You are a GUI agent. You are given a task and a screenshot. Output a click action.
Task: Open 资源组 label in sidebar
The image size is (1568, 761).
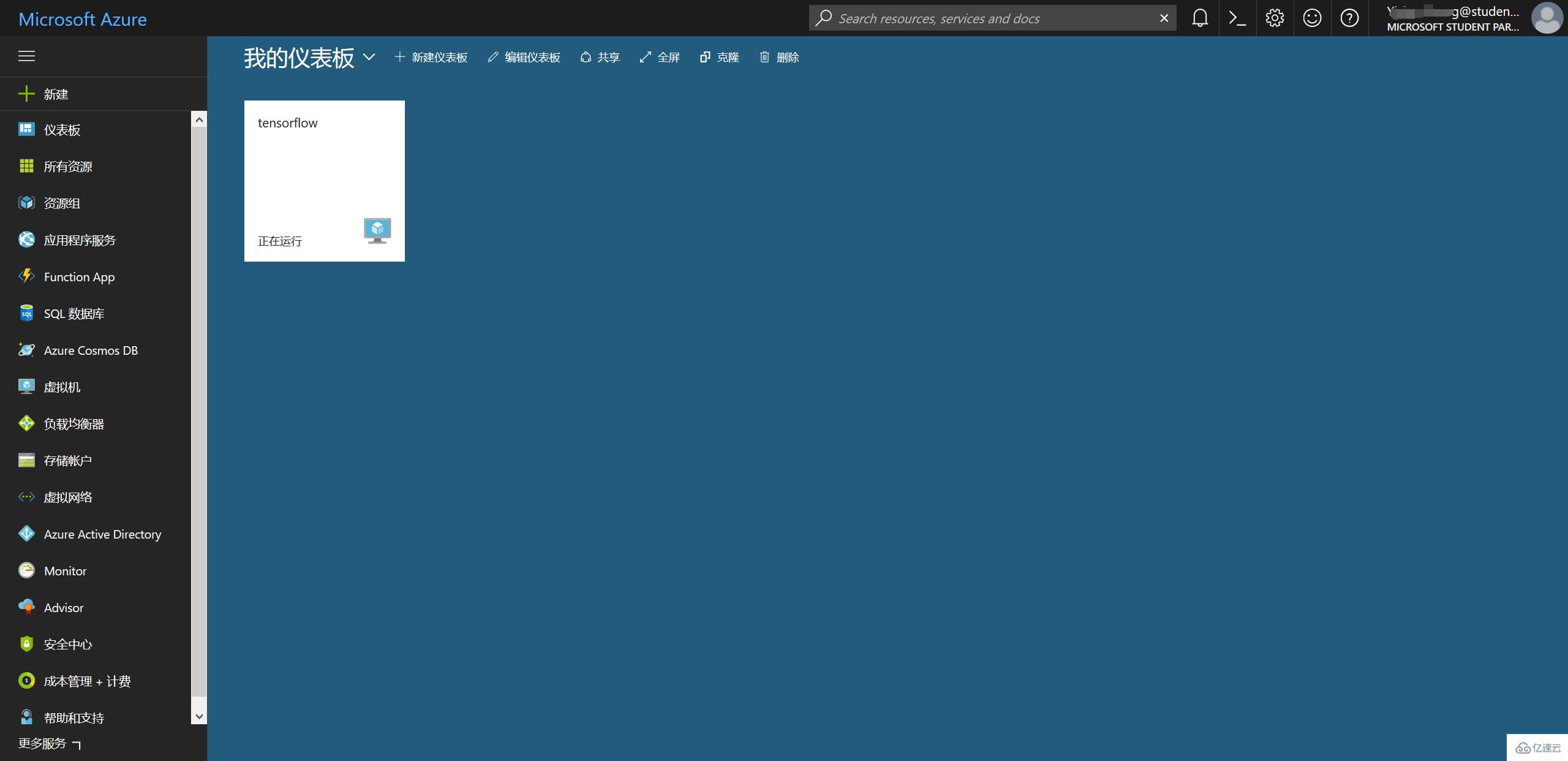62,203
